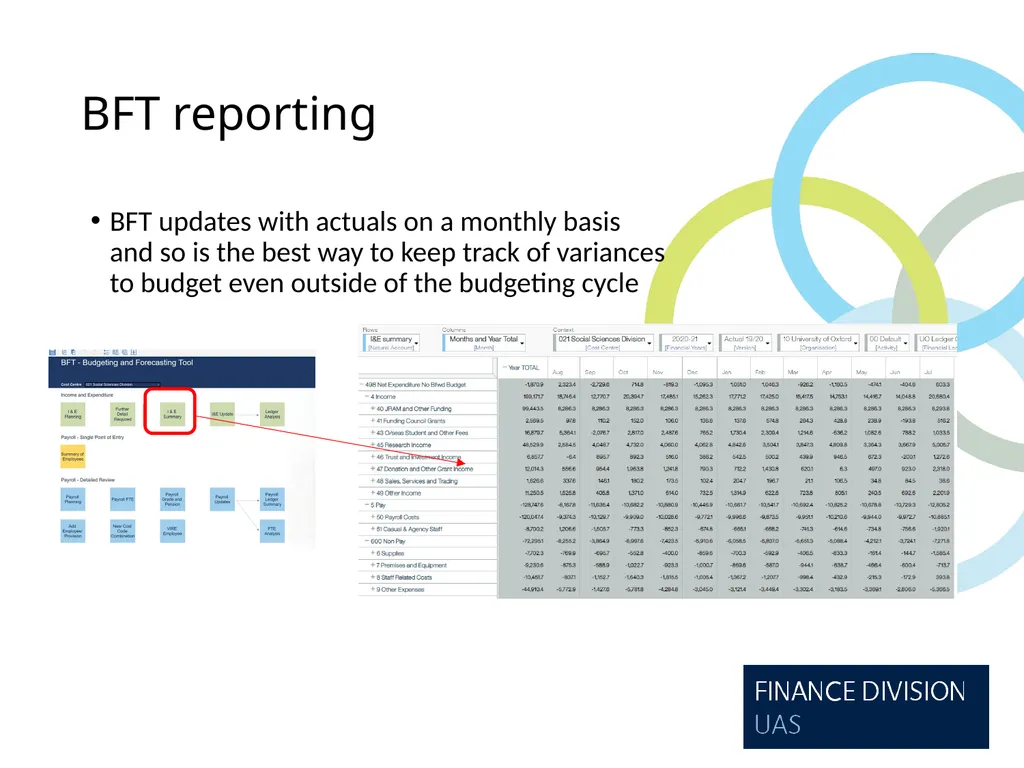The height and width of the screenshot is (768, 1024).
Task: Open the Payroll Ledger Summary tile
Action: (272, 500)
